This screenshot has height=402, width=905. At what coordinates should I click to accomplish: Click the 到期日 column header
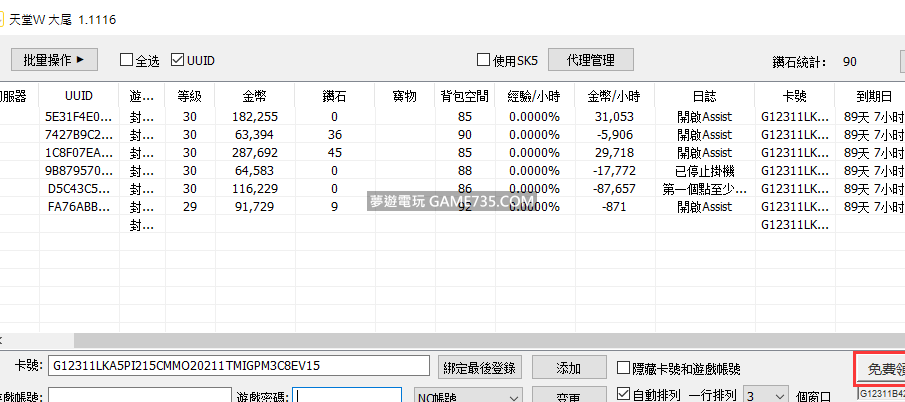coord(872,97)
